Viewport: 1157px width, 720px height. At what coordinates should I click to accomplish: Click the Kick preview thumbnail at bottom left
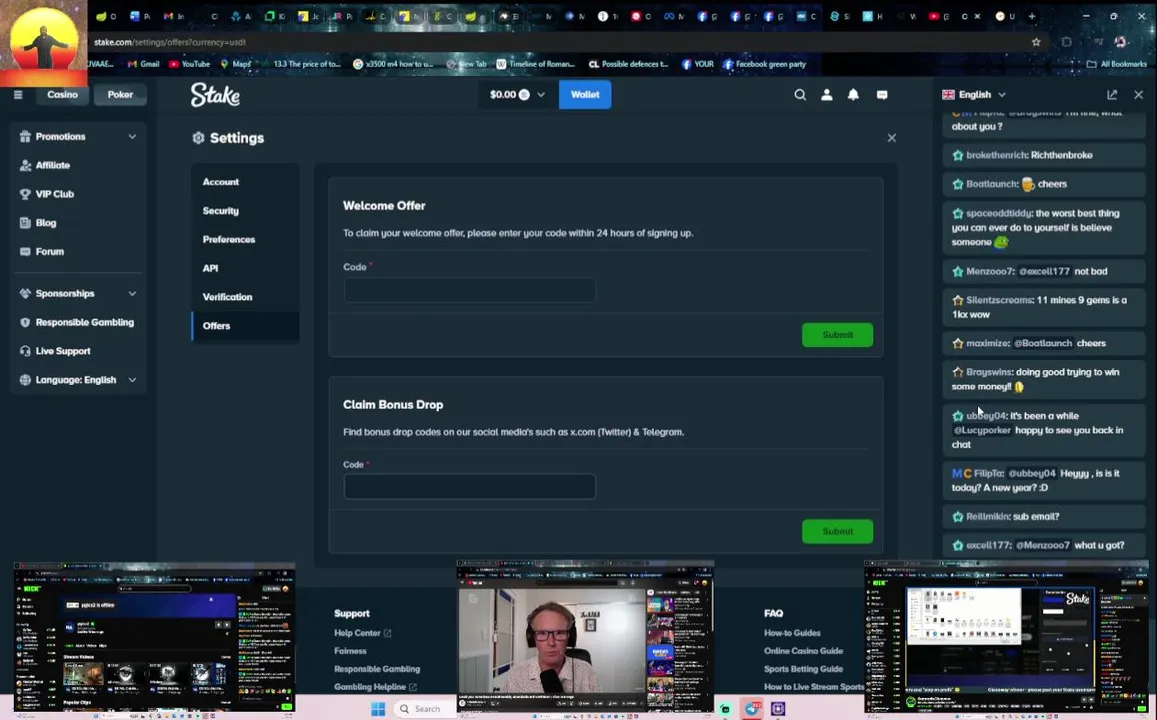click(155, 639)
